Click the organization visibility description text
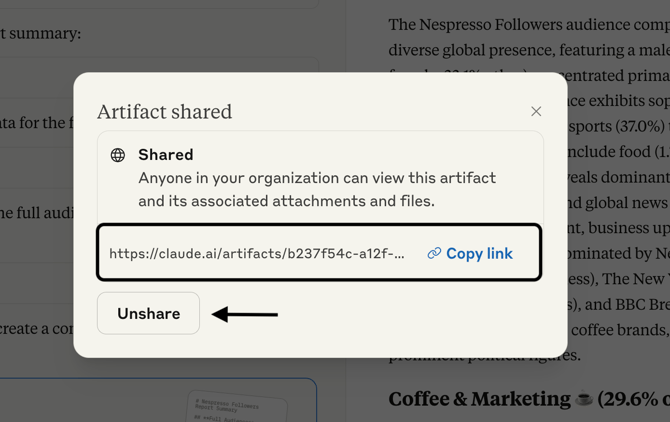Screen dimensions: 670x422 coord(317,189)
